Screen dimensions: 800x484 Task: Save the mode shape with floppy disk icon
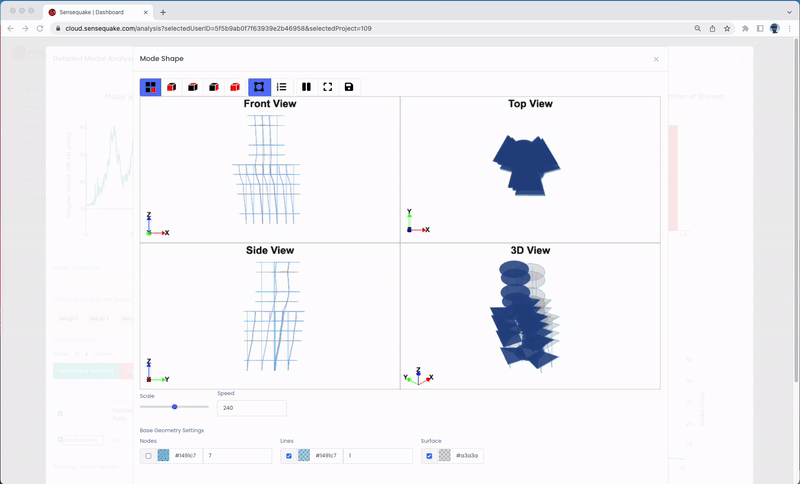click(x=348, y=87)
